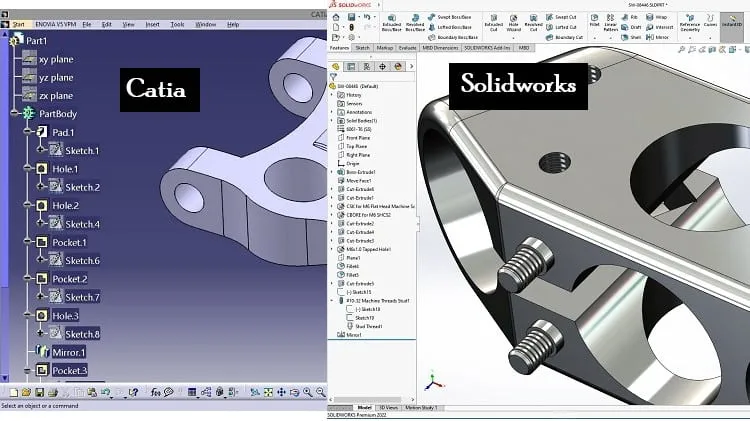Viewport: 750px width, 421px height.
Task: Select the Hole Wizard tool
Action: pos(513,22)
